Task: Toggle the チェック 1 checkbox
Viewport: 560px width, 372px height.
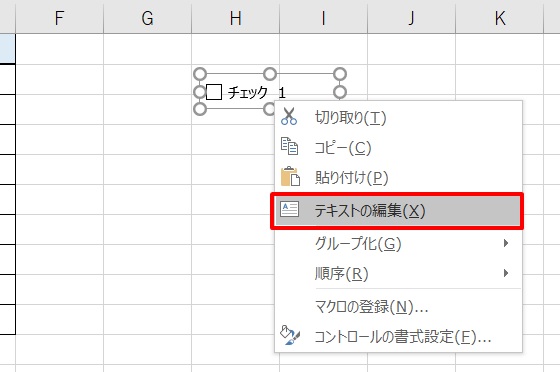Action: [214, 92]
